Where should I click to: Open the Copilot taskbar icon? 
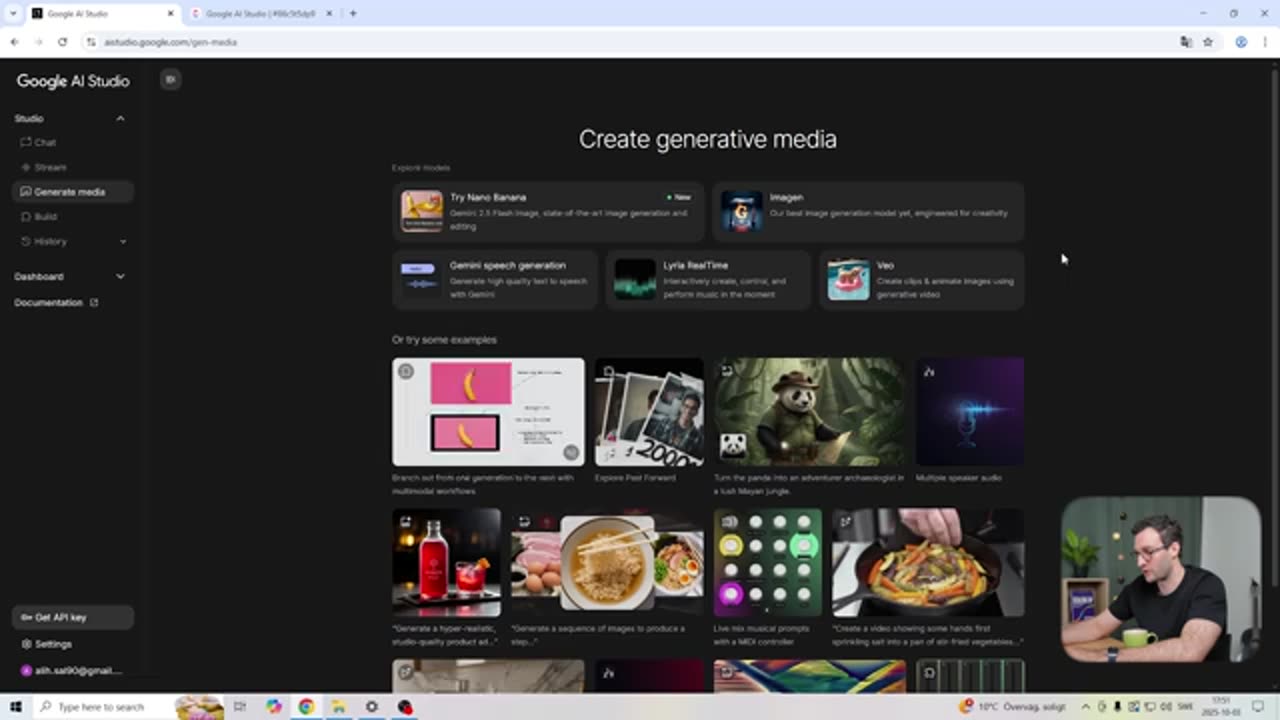274,707
